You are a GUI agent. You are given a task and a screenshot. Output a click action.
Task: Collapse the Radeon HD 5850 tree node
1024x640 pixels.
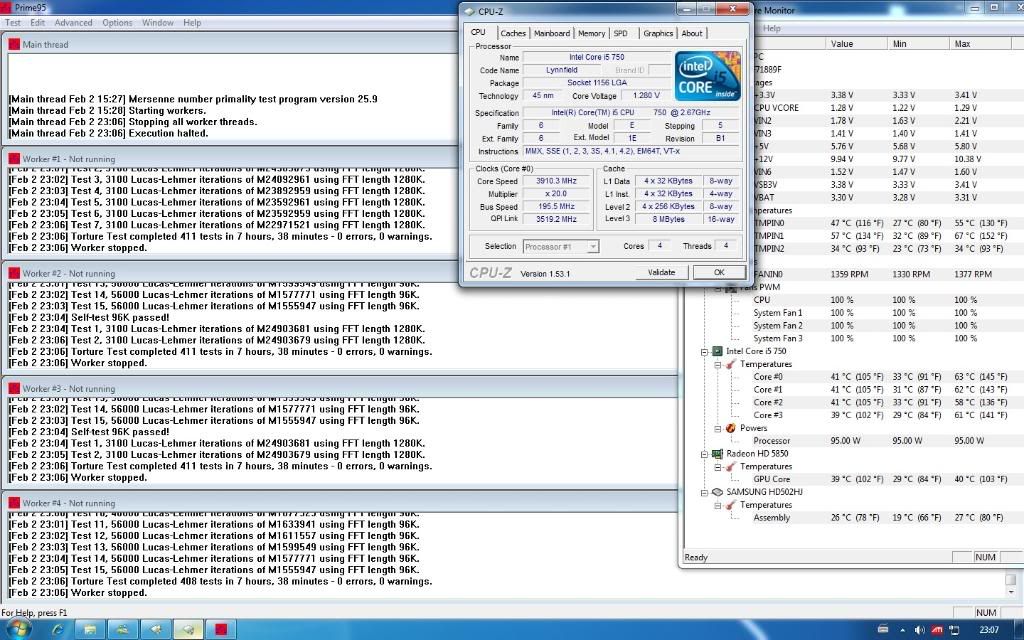pyautogui.click(x=705, y=453)
